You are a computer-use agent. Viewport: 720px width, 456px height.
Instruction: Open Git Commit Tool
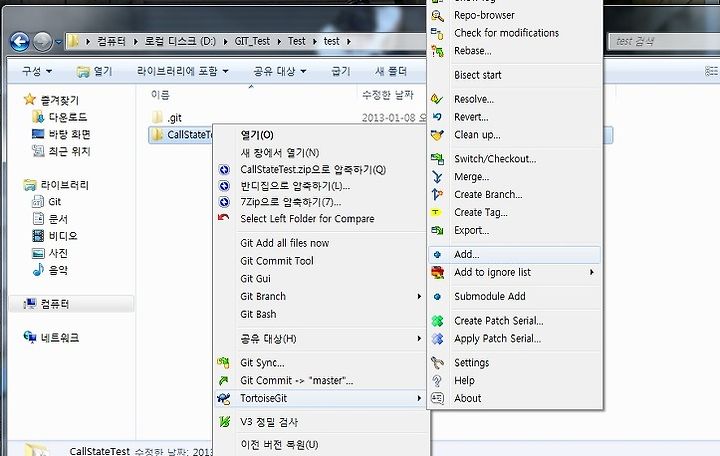(277, 261)
